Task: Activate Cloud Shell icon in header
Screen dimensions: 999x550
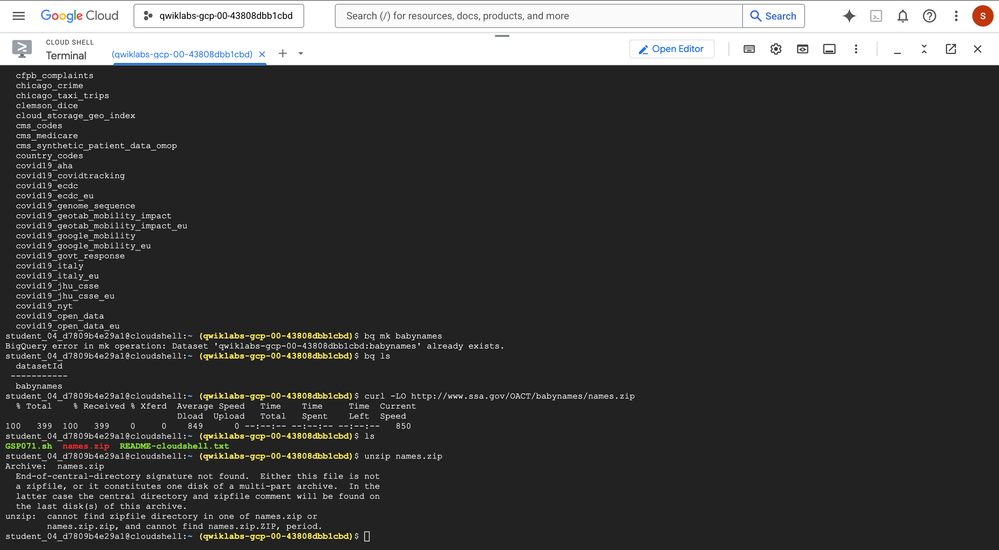Action: coord(876,17)
